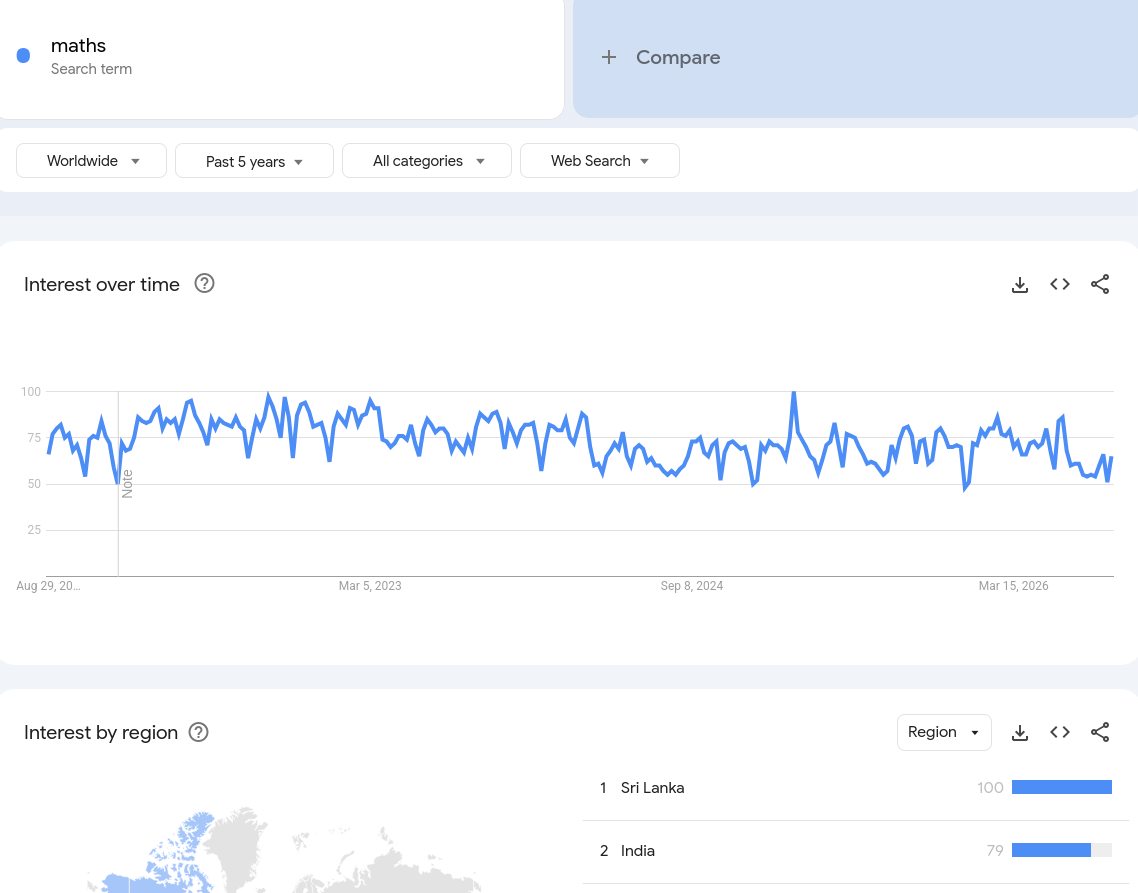
Task: Change the Web Search type dropdown
Action: pyautogui.click(x=599, y=160)
